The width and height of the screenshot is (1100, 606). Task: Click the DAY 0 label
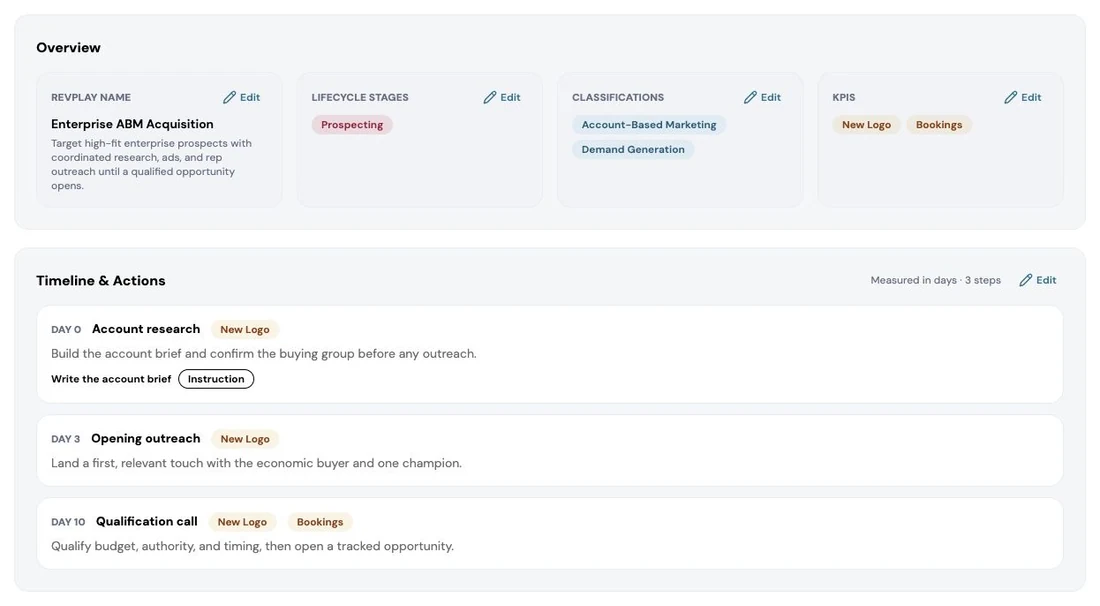(66, 330)
